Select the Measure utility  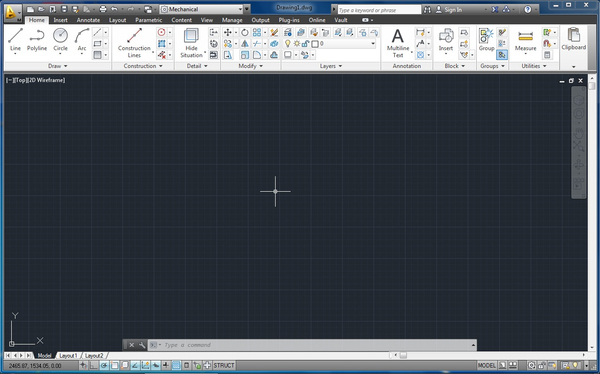click(x=525, y=40)
